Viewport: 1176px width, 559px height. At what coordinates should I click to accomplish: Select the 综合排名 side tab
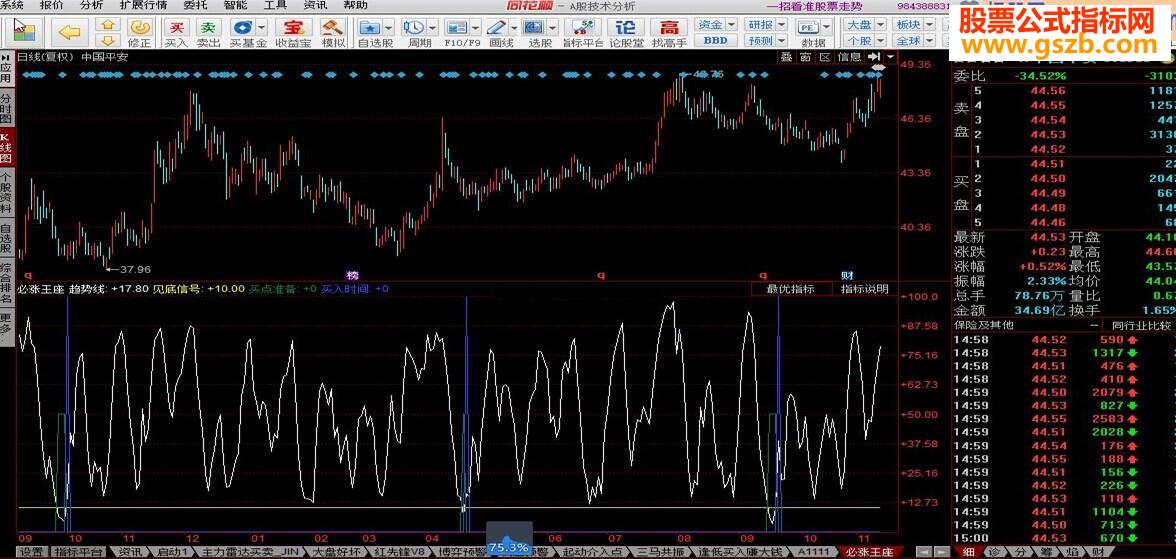tap(6, 284)
